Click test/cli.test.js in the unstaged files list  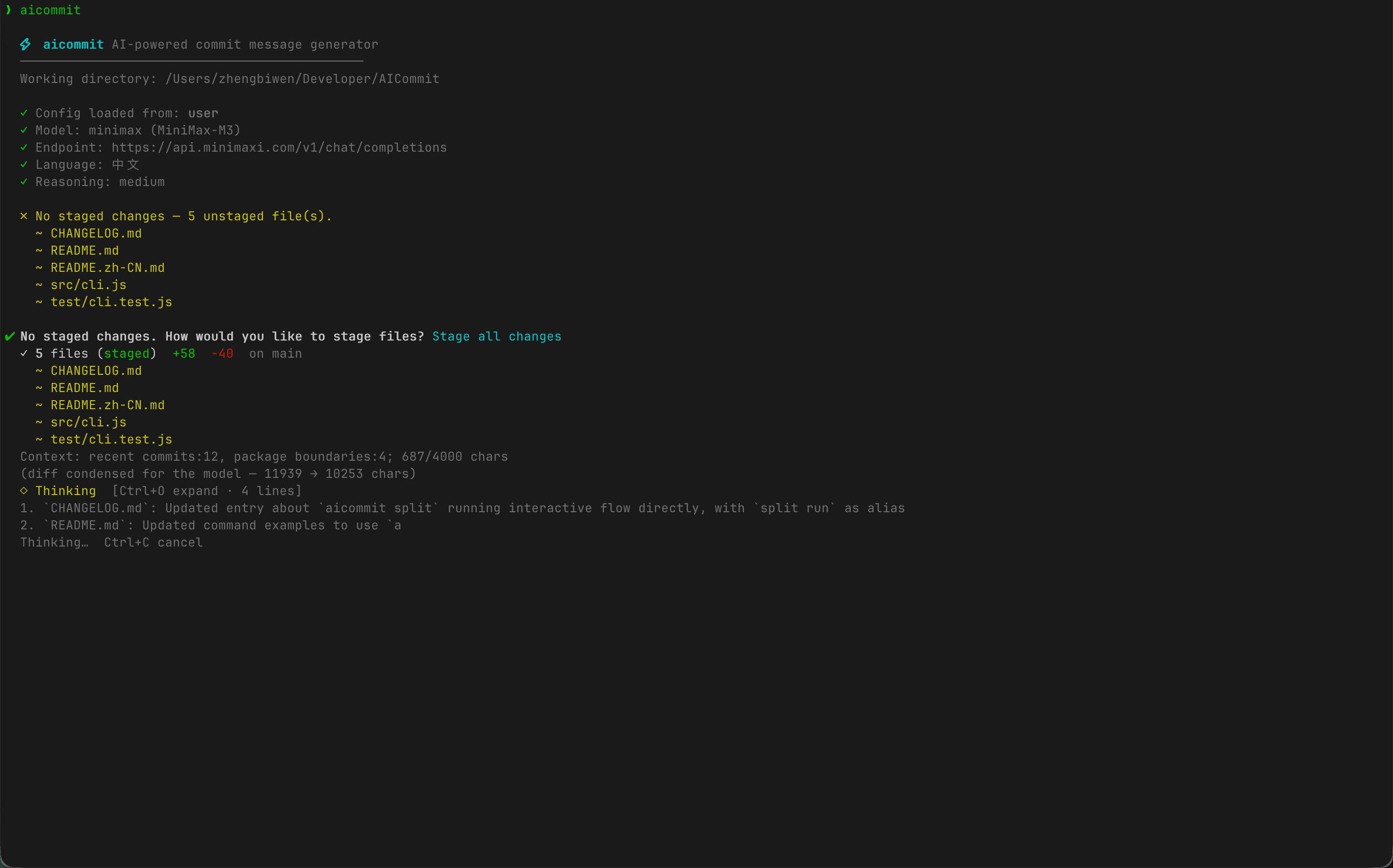click(112, 302)
